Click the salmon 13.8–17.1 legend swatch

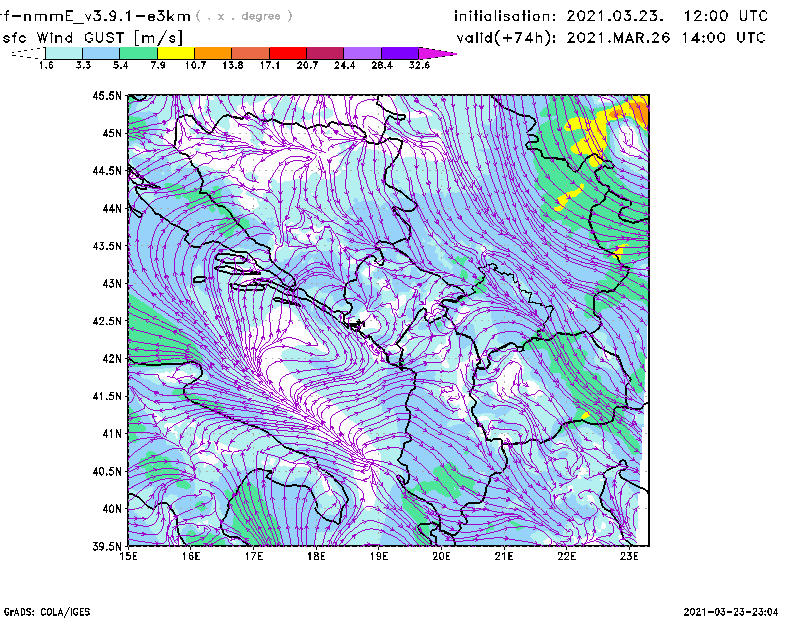tap(251, 53)
